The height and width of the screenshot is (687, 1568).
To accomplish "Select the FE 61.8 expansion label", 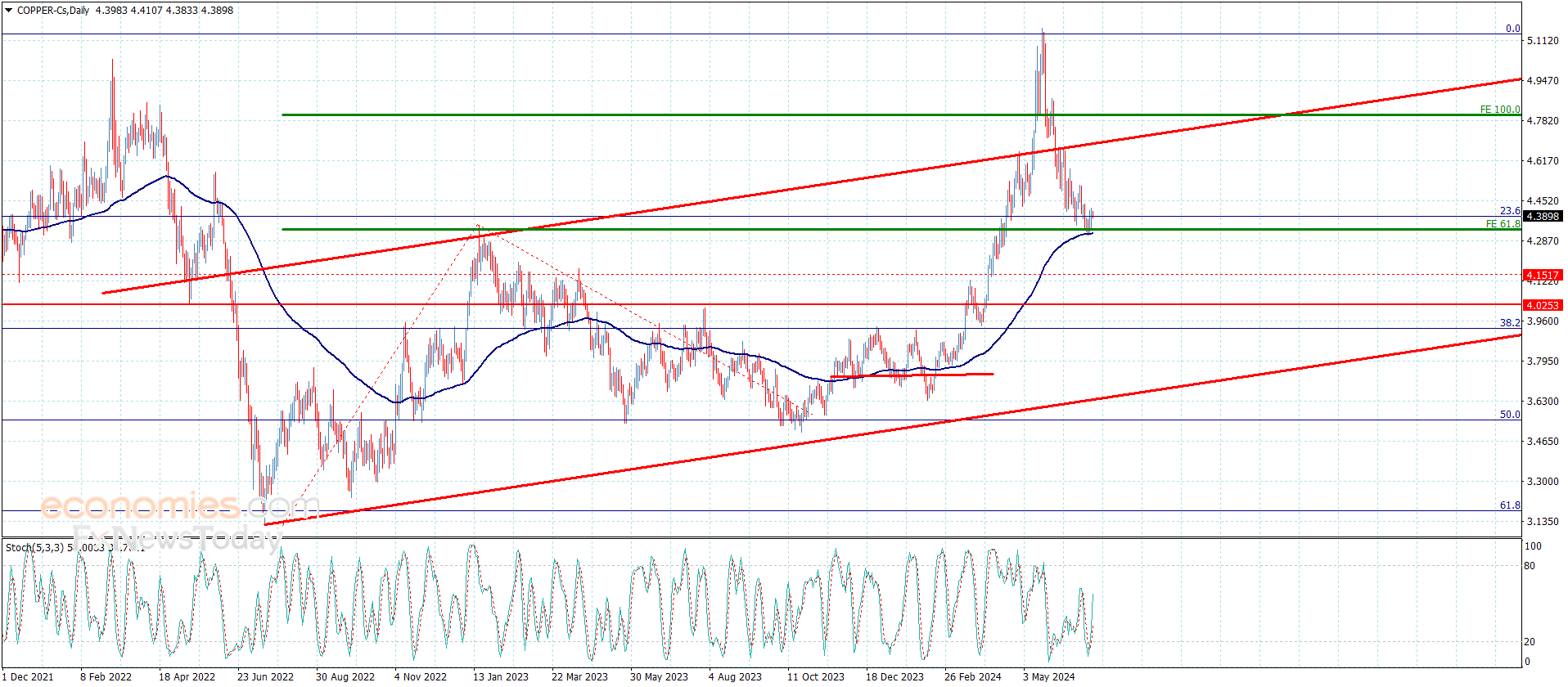I will (x=1503, y=224).
